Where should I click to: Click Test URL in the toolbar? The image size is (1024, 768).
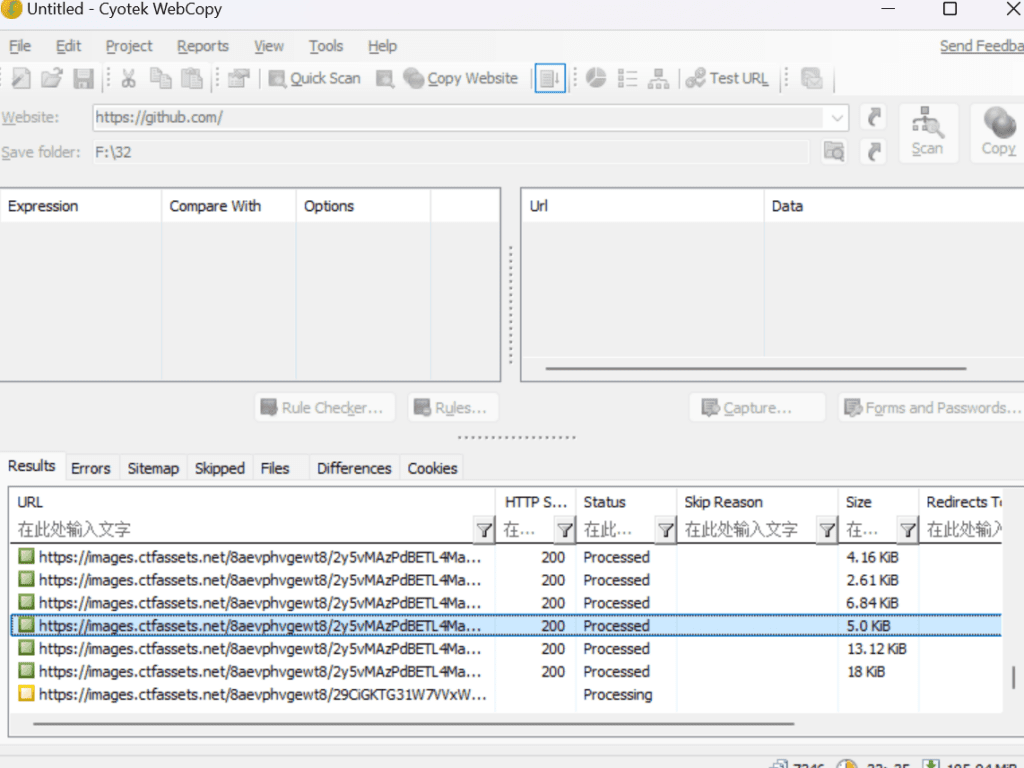tap(727, 78)
